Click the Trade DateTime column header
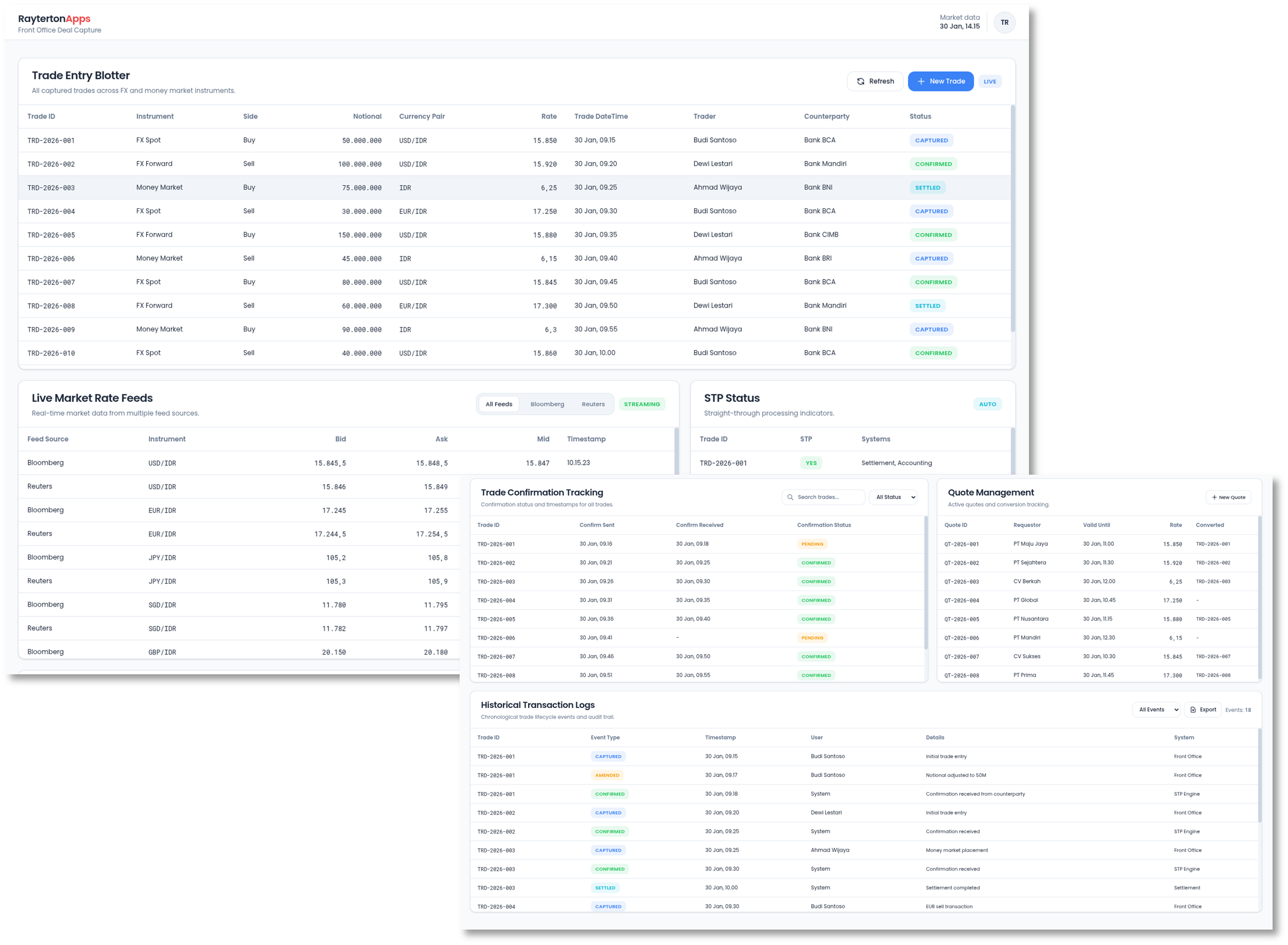This screenshot has width=1288, height=945. [601, 117]
